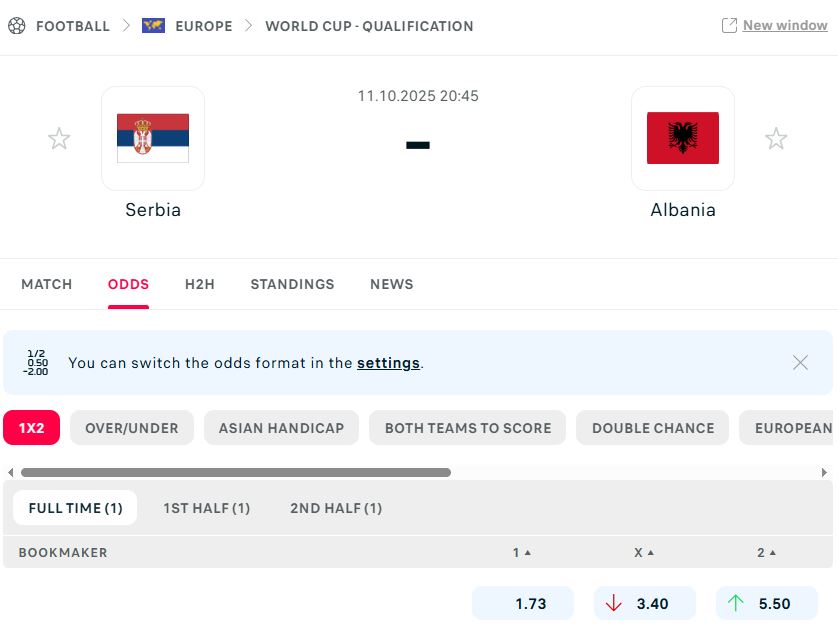The width and height of the screenshot is (838, 635).
Task: Click the football icon in breadcrumb
Action: tap(16, 26)
